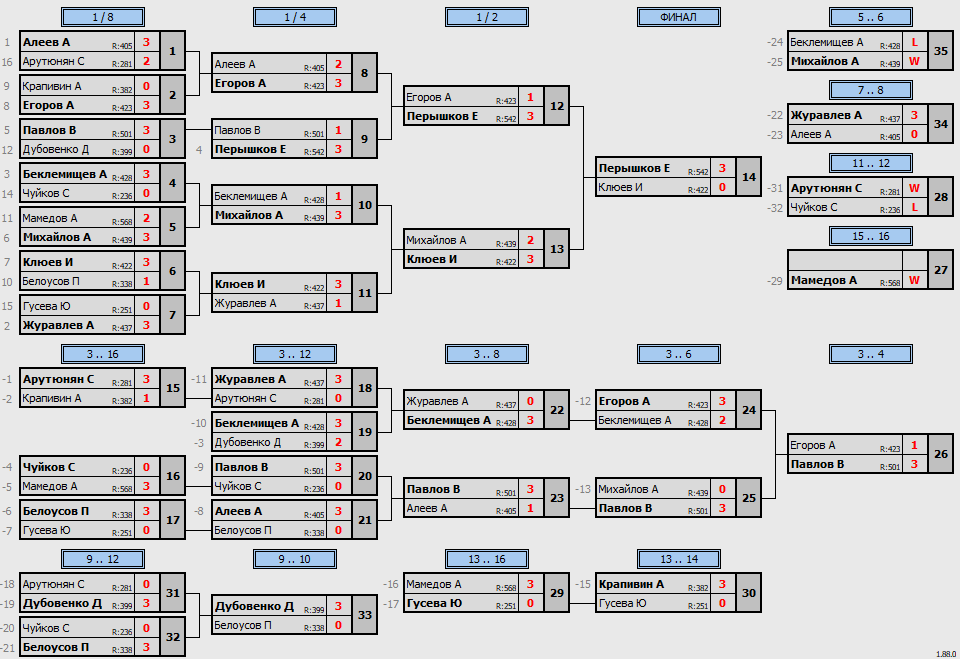Open match number 35 box
The height and width of the screenshot is (659, 960).
(940, 51)
